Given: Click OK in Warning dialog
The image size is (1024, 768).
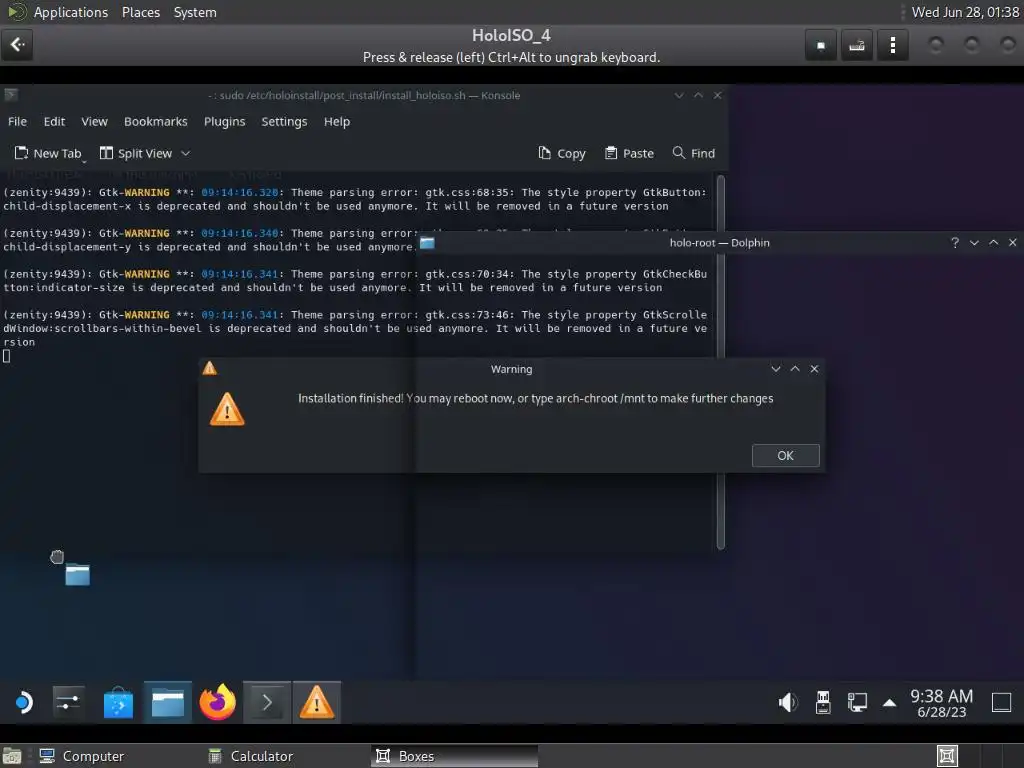Looking at the screenshot, I should [x=786, y=456].
